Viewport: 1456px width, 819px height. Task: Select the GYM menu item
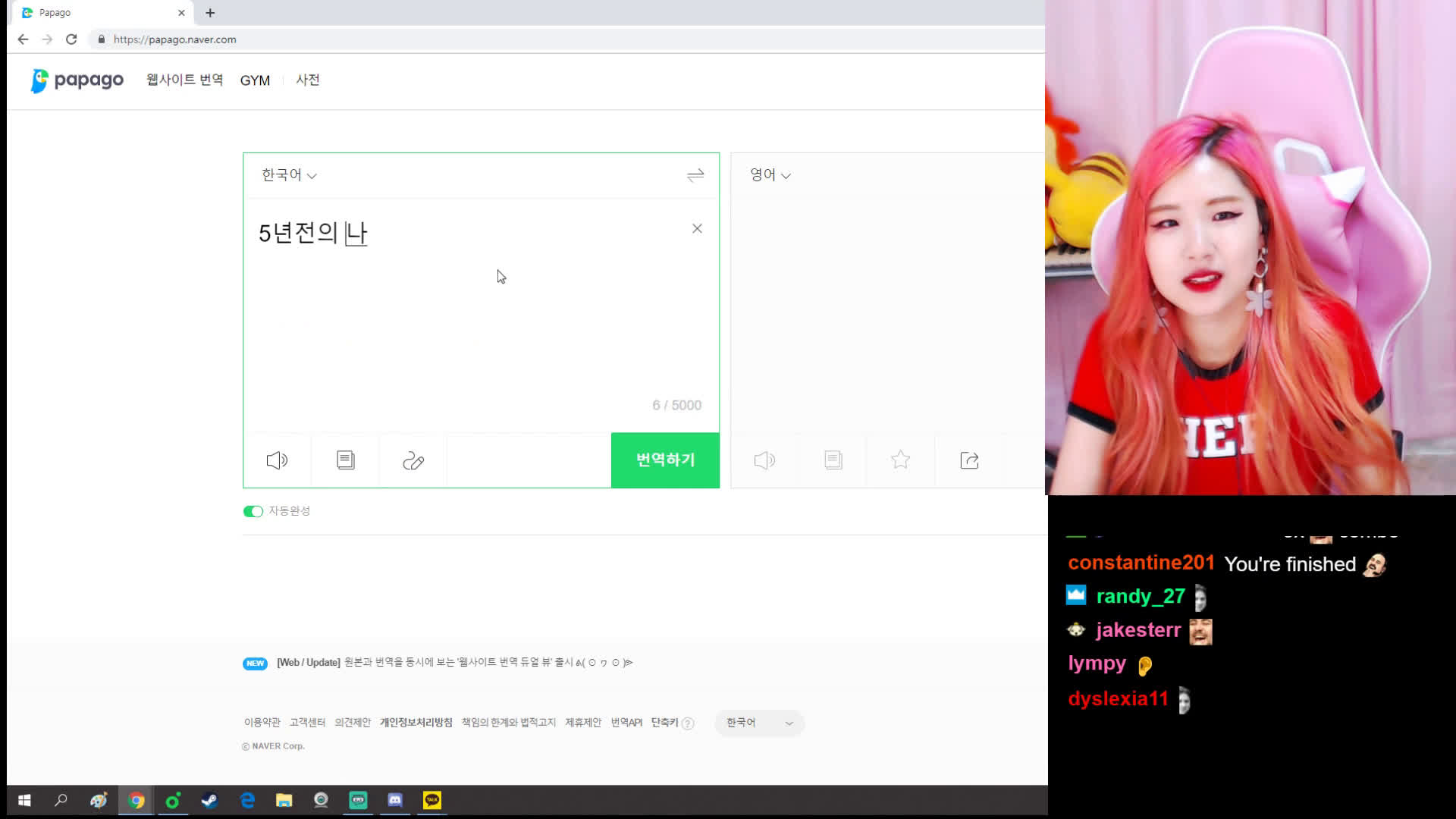pos(255,80)
